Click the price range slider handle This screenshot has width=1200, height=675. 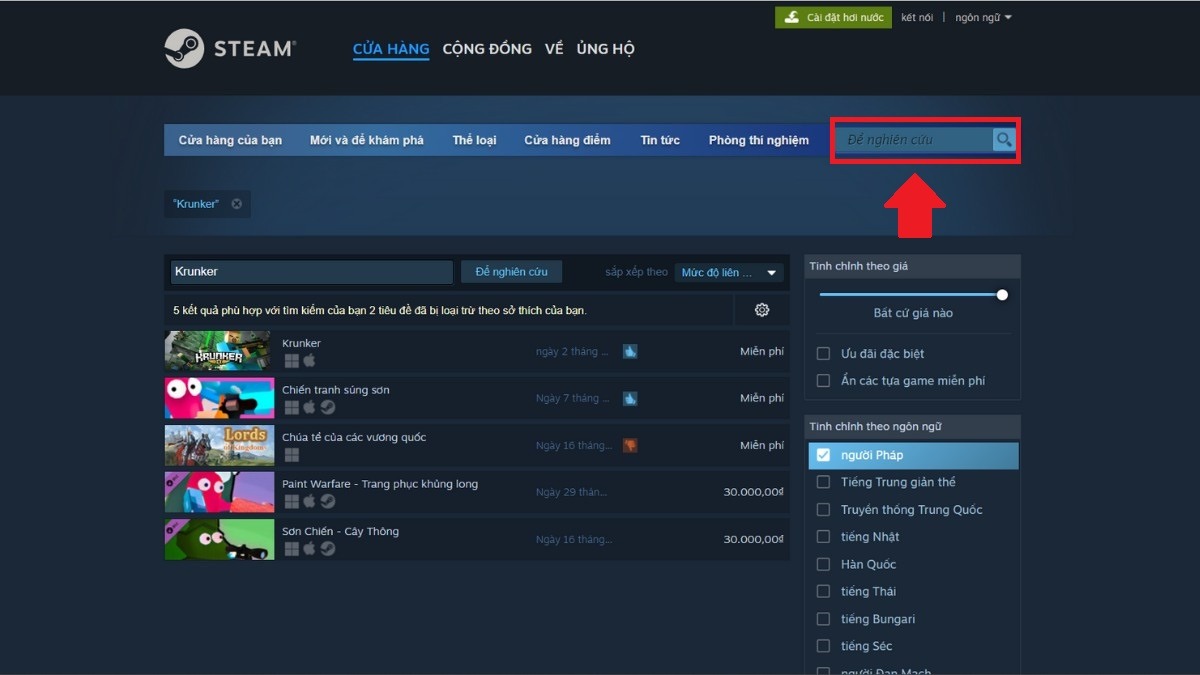1002,295
